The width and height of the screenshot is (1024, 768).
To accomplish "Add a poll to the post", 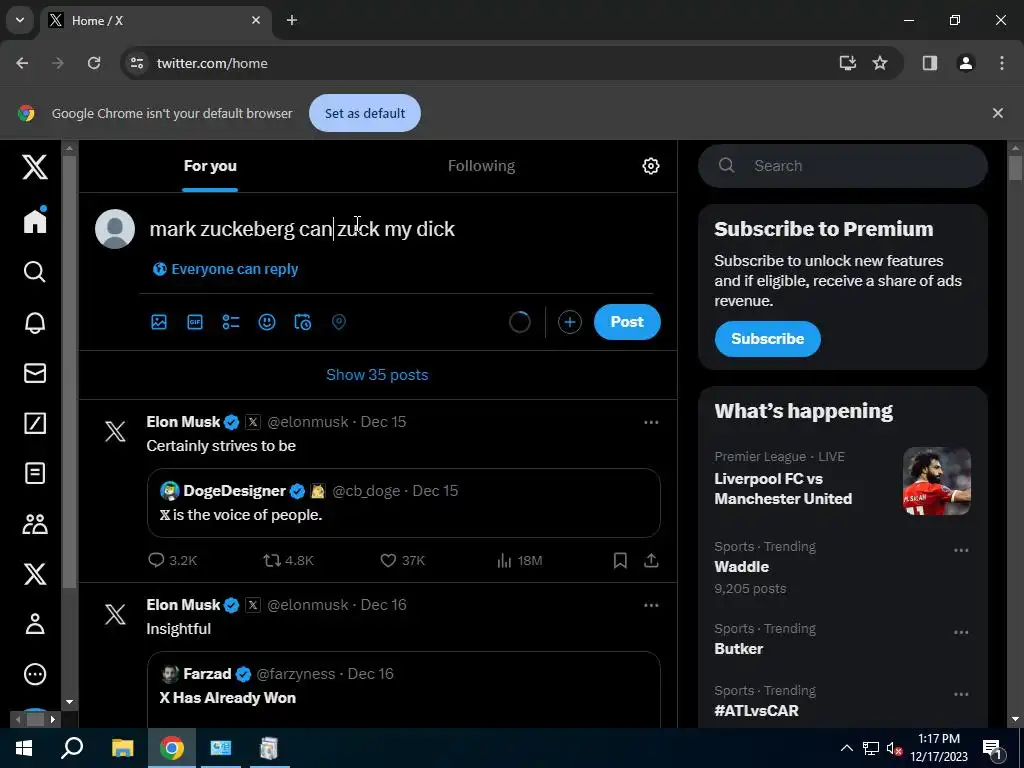I will pyautogui.click(x=231, y=322).
